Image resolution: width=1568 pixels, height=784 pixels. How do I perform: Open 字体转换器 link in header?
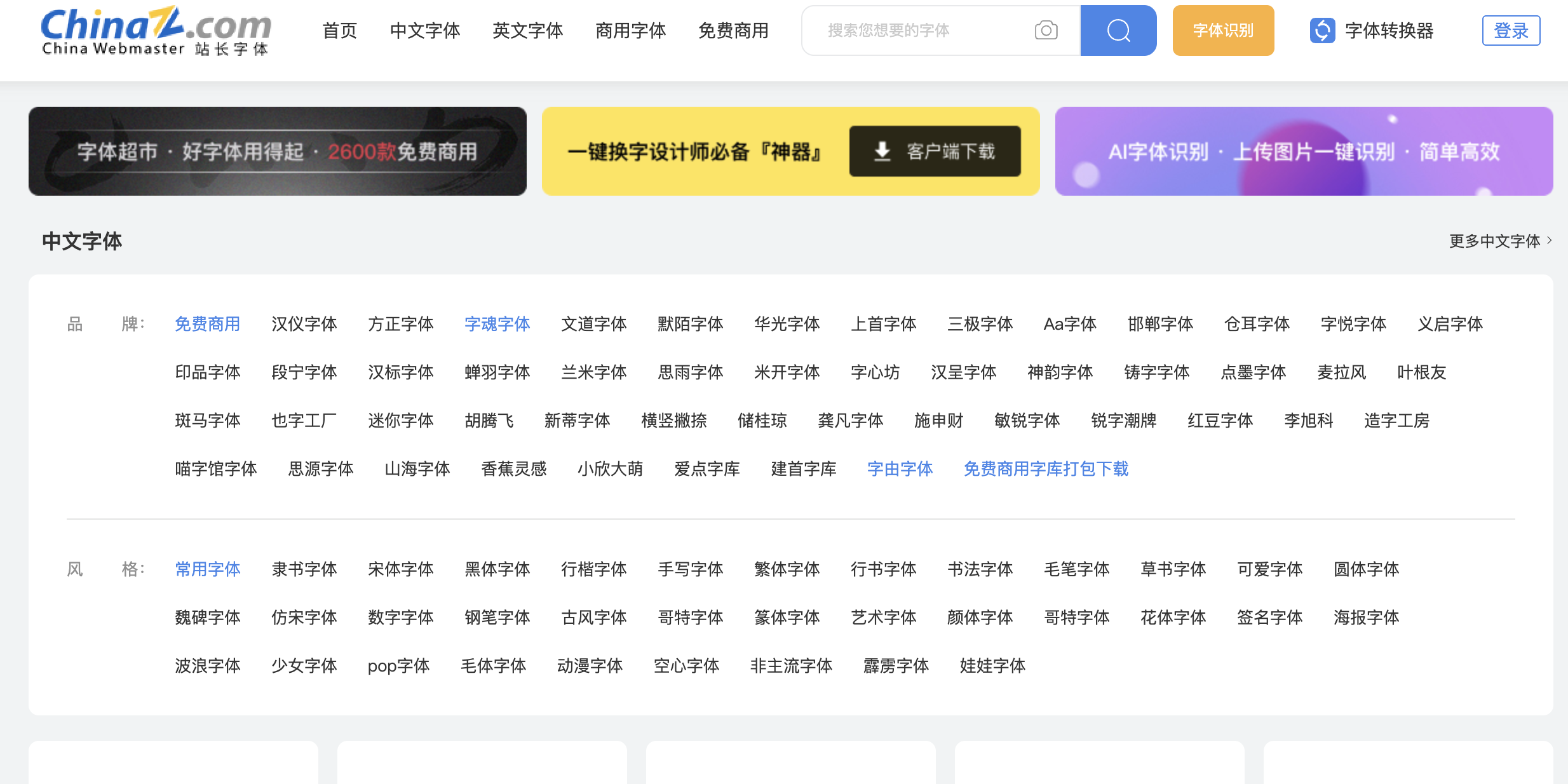click(1389, 30)
